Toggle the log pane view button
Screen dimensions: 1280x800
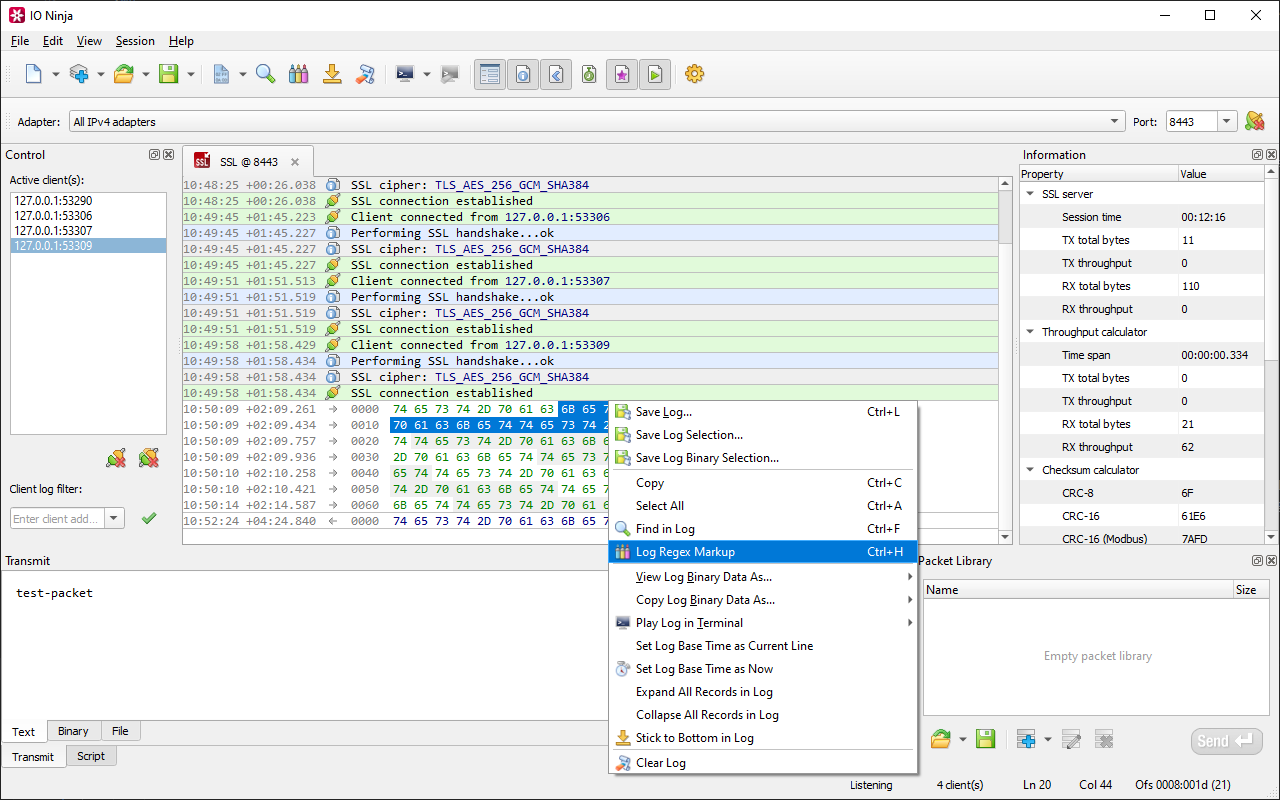pyautogui.click(x=490, y=74)
